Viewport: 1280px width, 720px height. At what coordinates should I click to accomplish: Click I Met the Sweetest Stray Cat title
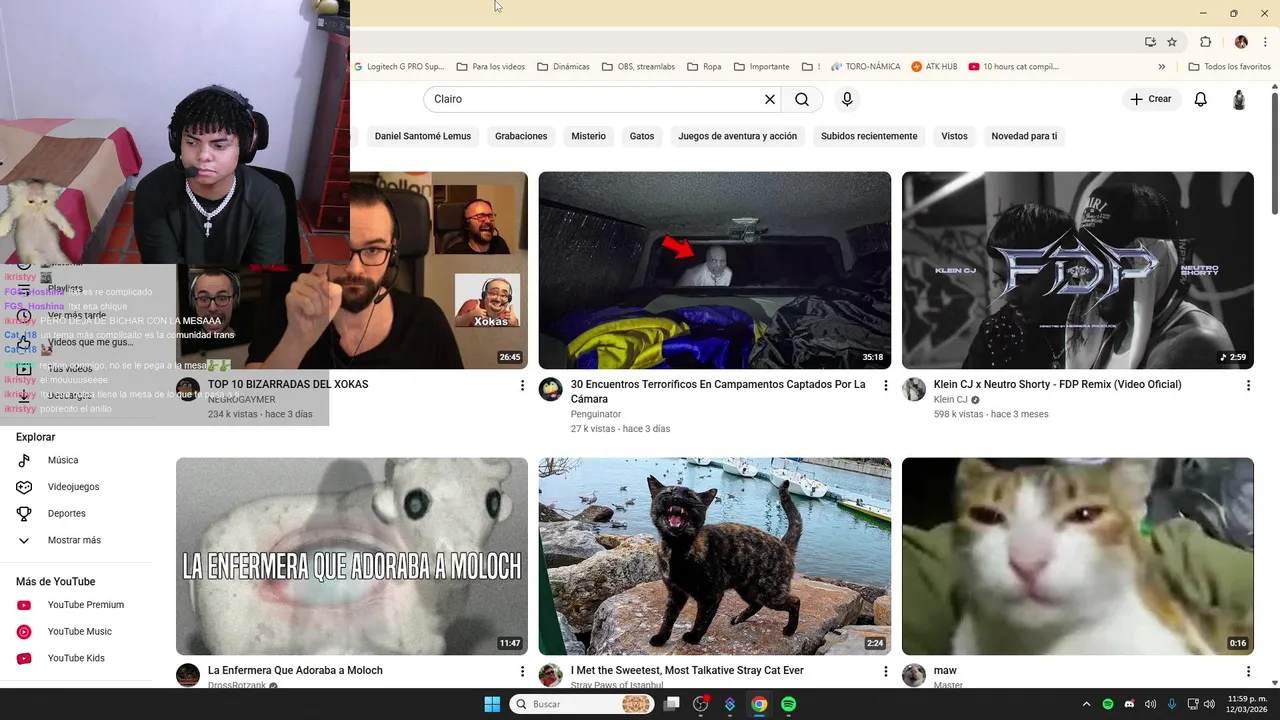[687, 670]
